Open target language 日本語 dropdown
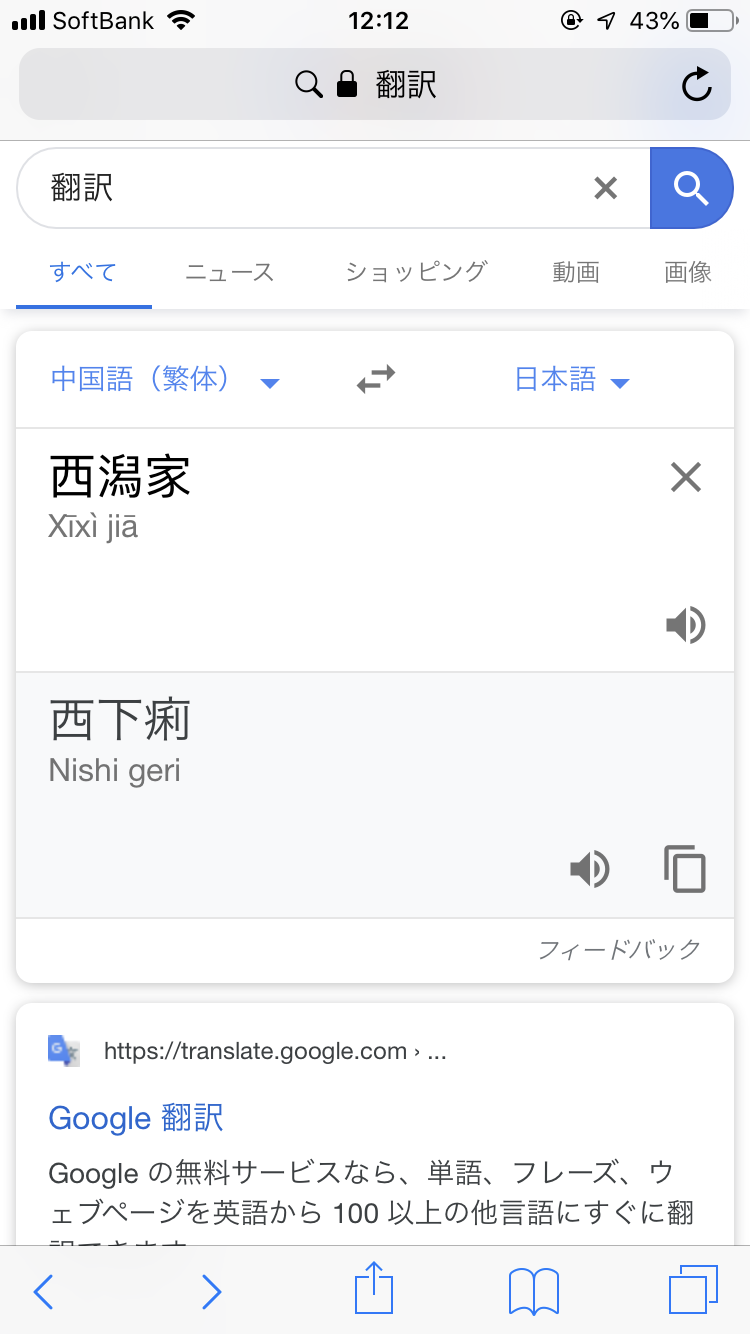Viewport: 750px width, 1334px height. (x=572, y=380)
